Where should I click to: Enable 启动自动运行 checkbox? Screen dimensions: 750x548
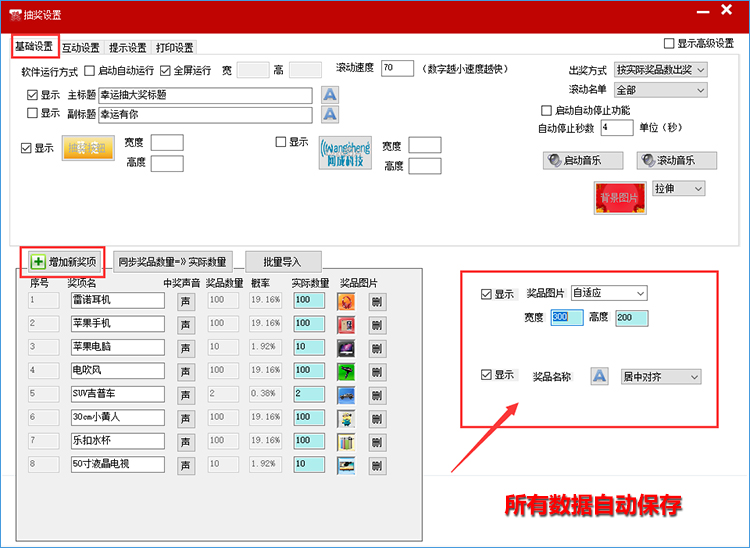pos(90,72)
